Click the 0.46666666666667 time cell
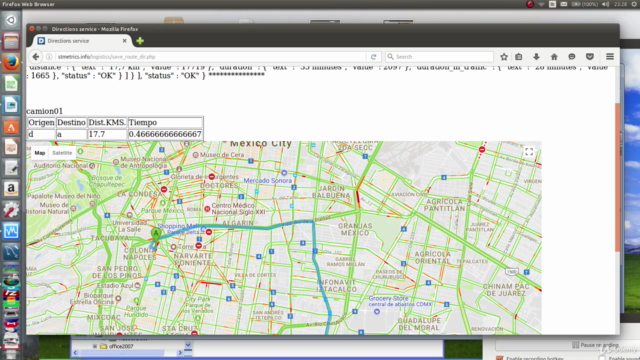 165,134
